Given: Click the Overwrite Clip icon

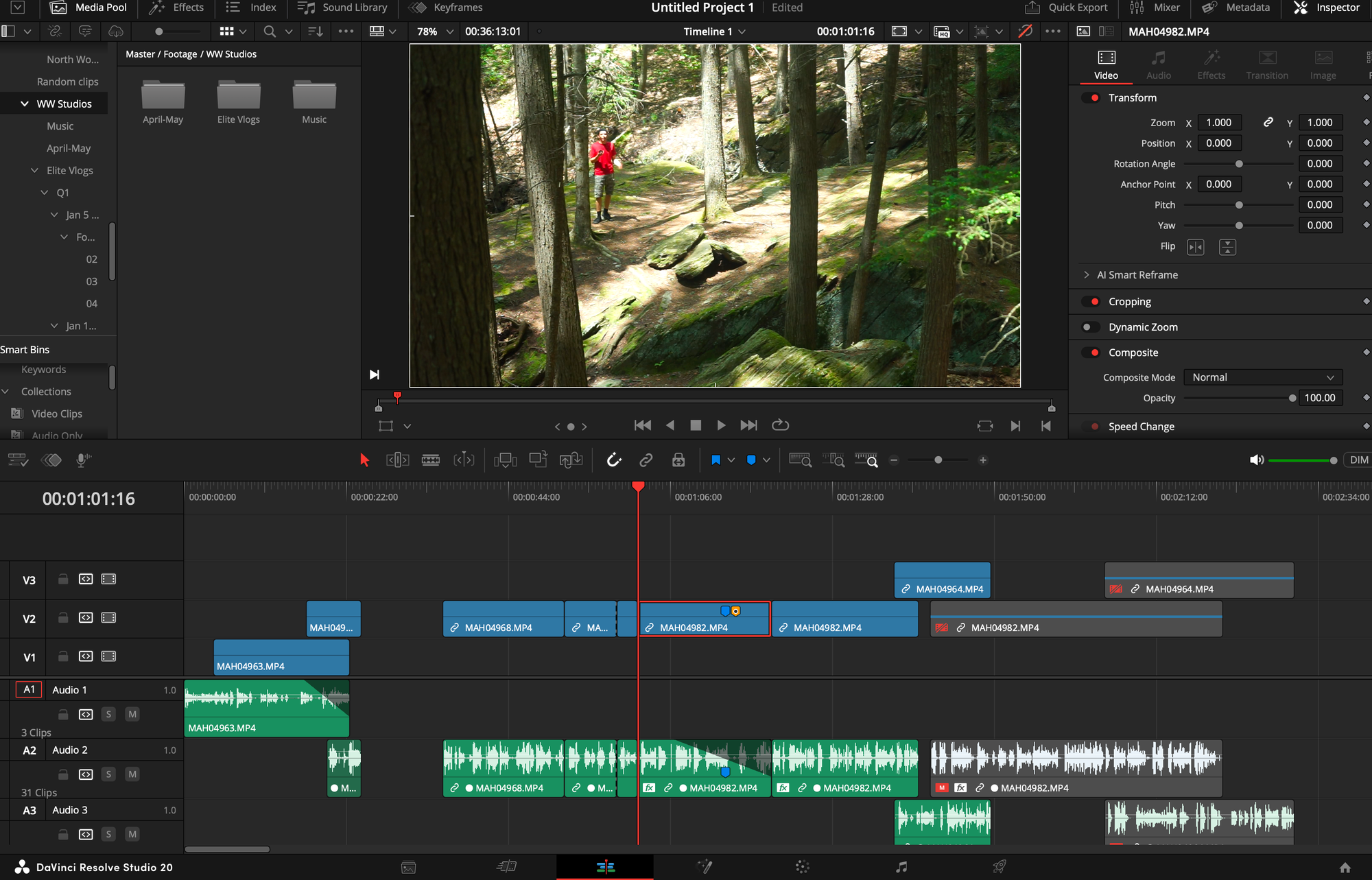Looking at the screenshot, I should click(x=539, y=460).
